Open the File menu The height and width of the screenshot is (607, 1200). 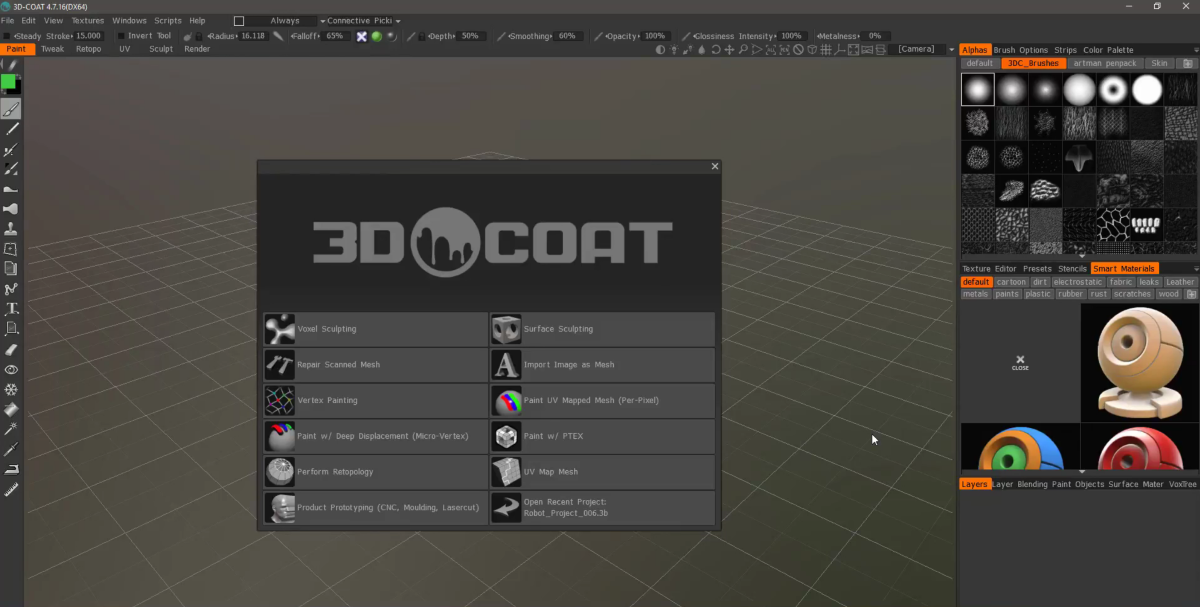pyautogui.click(x=7, y=20)
